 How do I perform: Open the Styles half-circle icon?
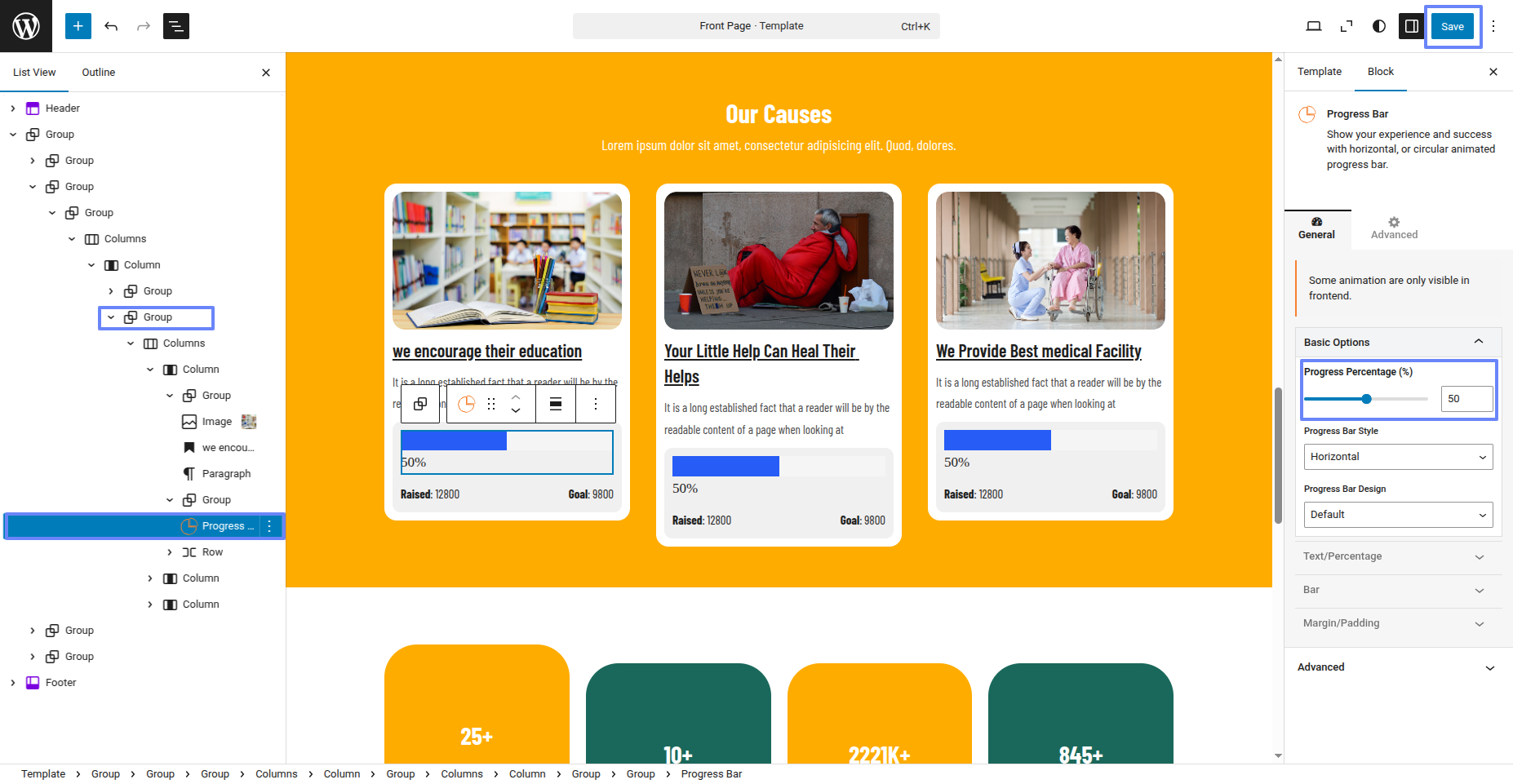1379,26
